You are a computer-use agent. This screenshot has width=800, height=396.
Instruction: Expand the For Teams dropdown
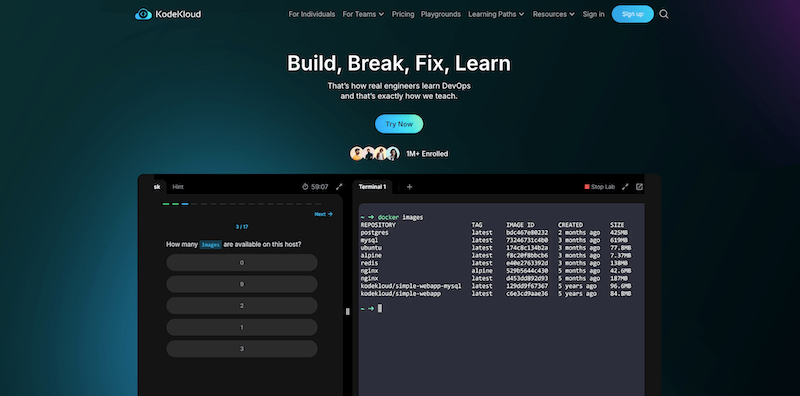(x=363, y=14)
